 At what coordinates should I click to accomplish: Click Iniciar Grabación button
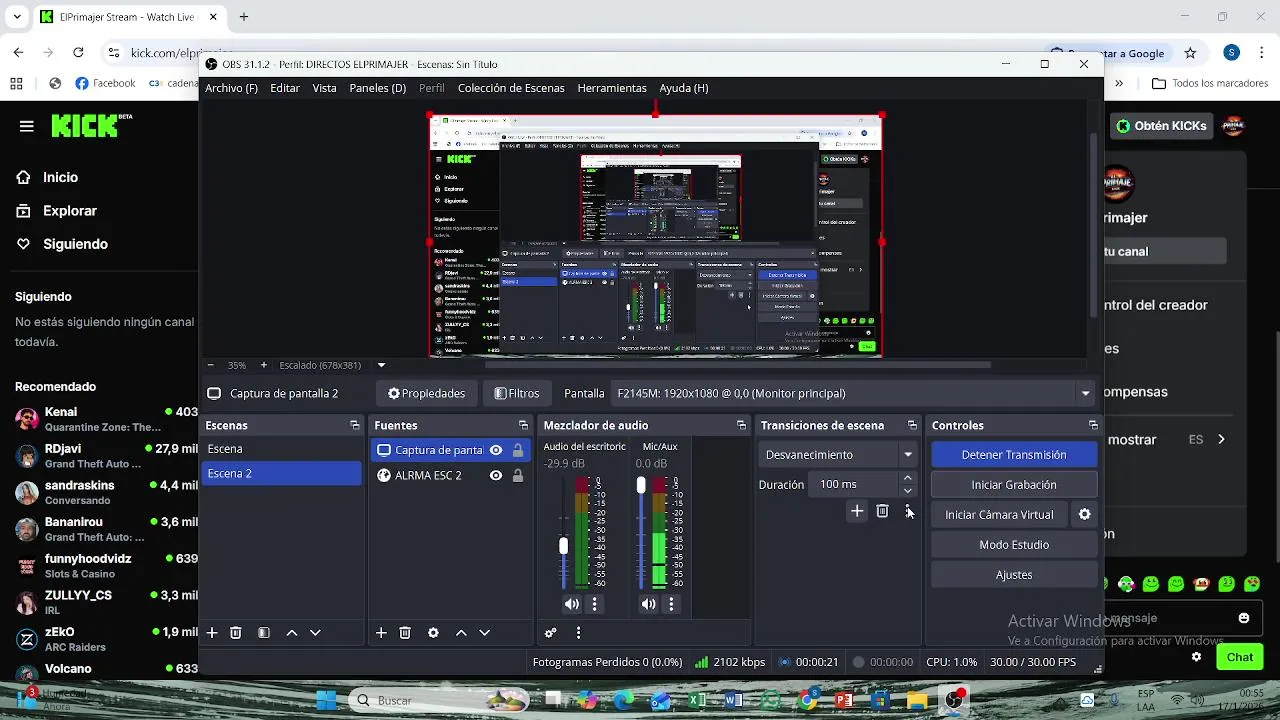point(1014,485)
